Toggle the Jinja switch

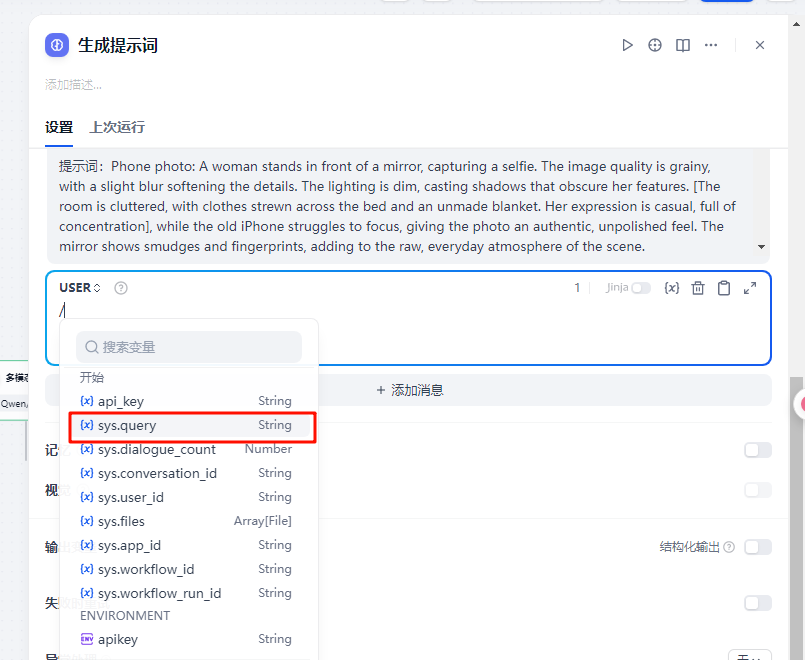point(640,288)
